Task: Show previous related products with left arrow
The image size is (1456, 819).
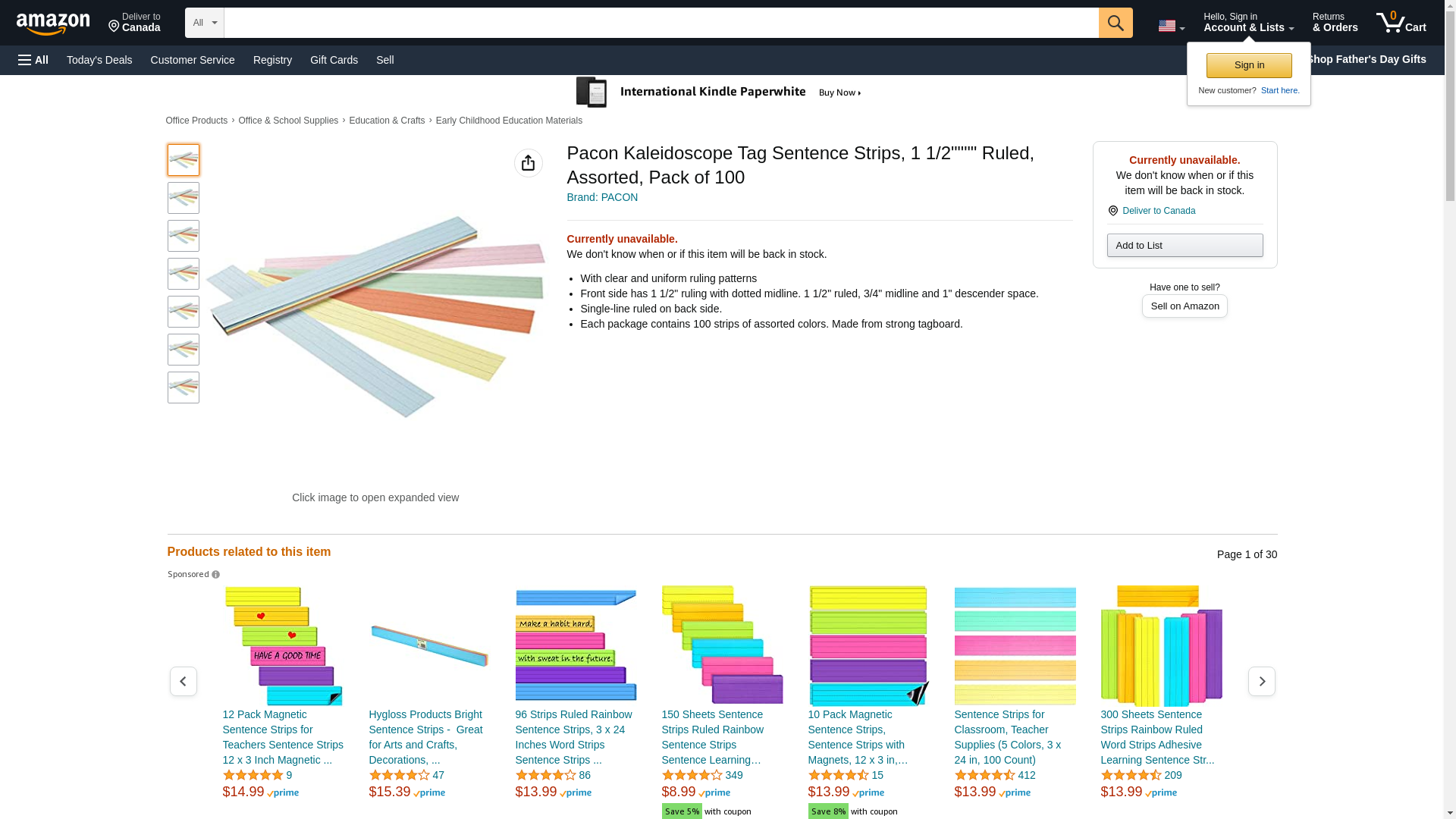Action: pos(183,681)
